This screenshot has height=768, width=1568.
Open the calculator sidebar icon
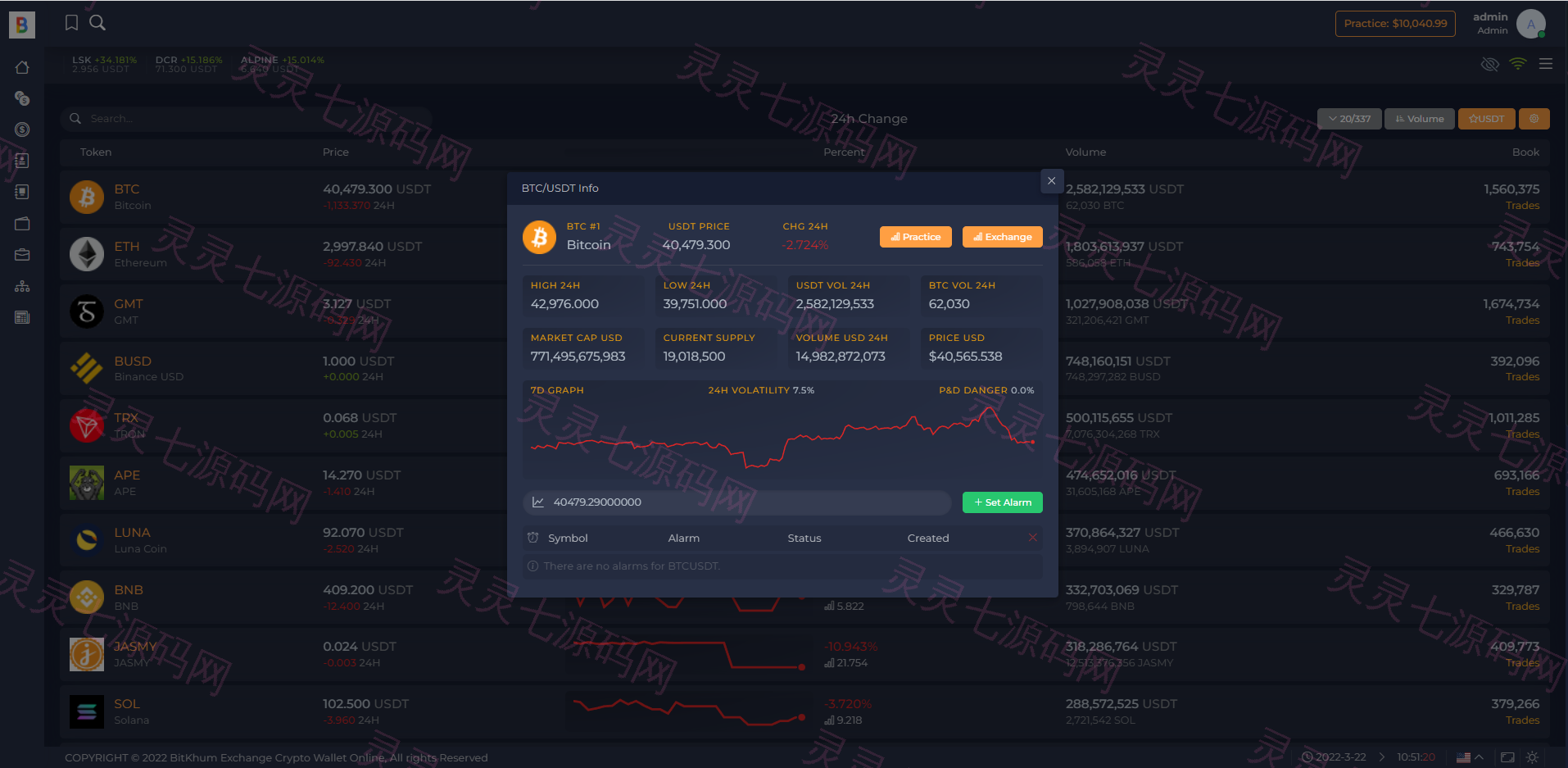pos(22,317)
